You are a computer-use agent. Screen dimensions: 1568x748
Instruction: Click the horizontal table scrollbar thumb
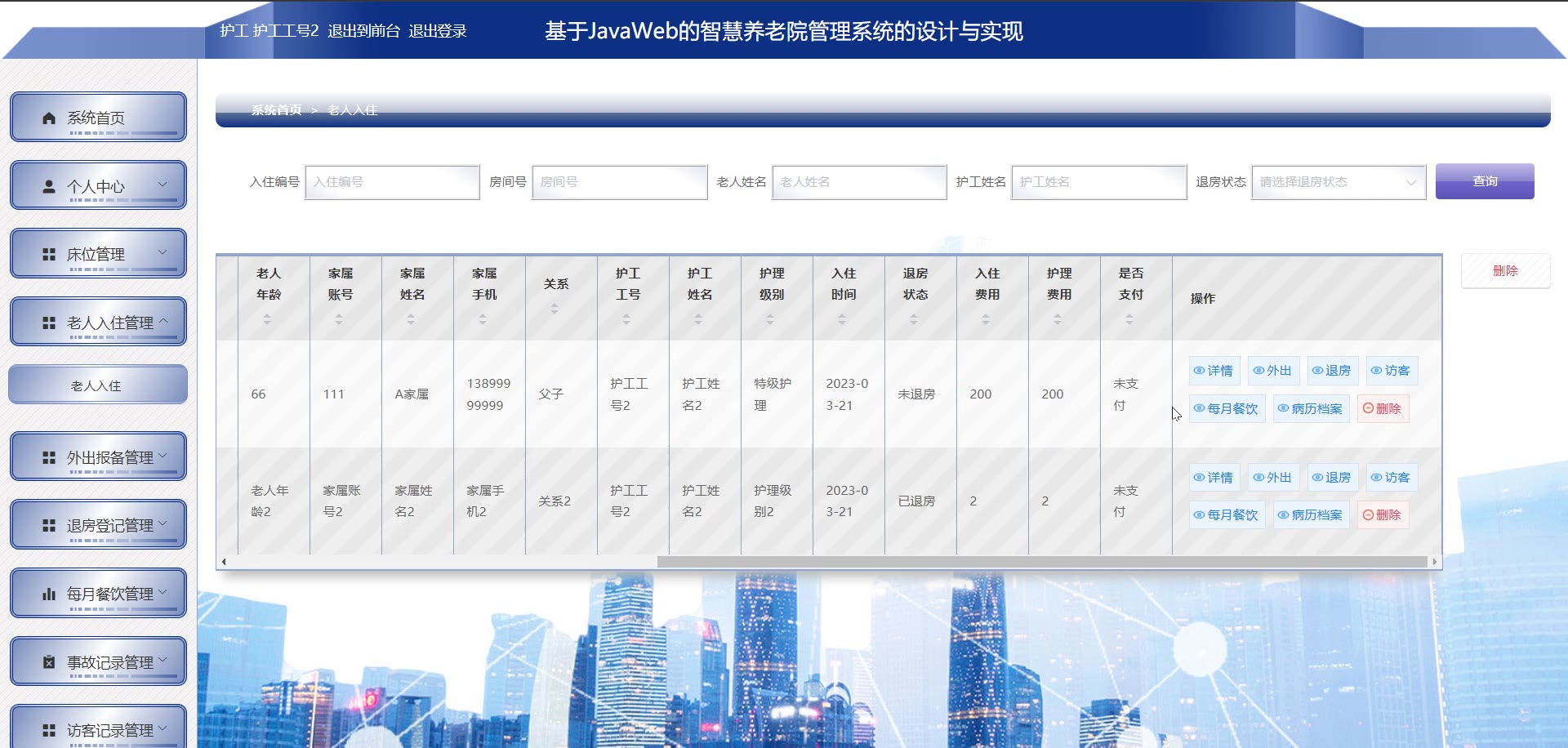coord(1041,562)
